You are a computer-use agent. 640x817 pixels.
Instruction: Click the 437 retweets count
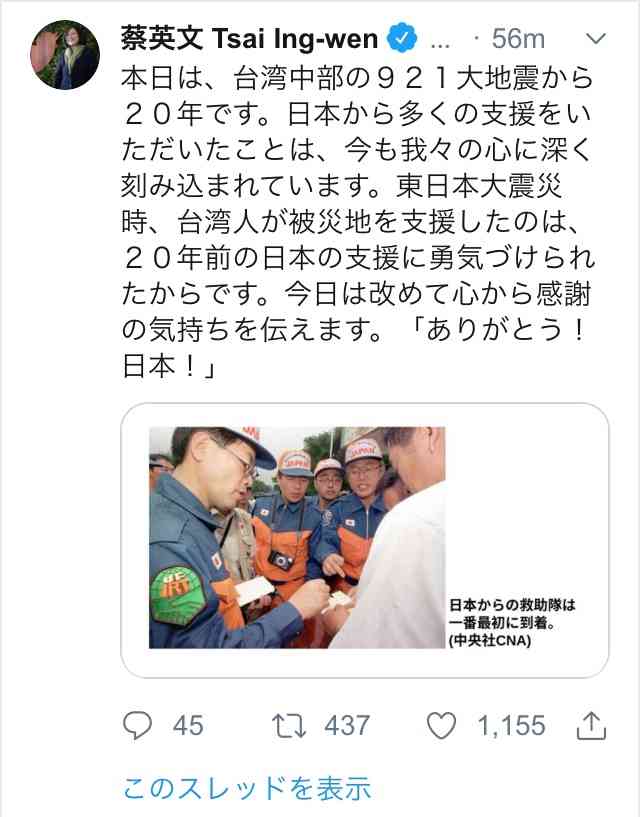347,725
